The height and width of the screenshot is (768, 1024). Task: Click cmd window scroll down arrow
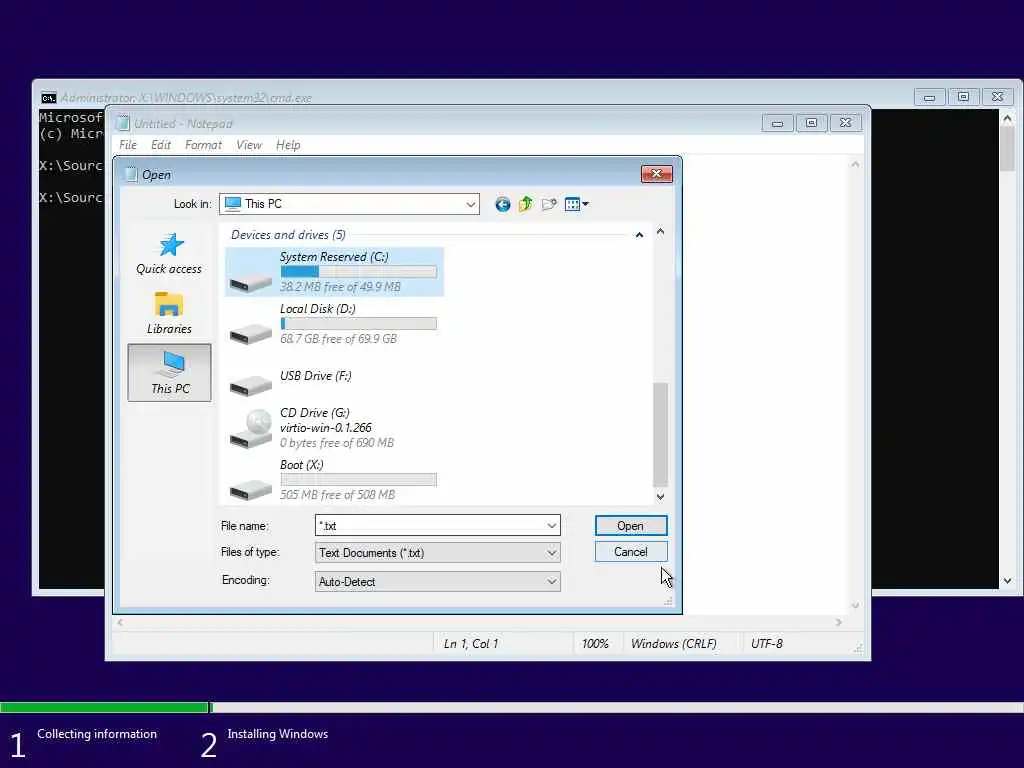click(x=1007, y=581)
